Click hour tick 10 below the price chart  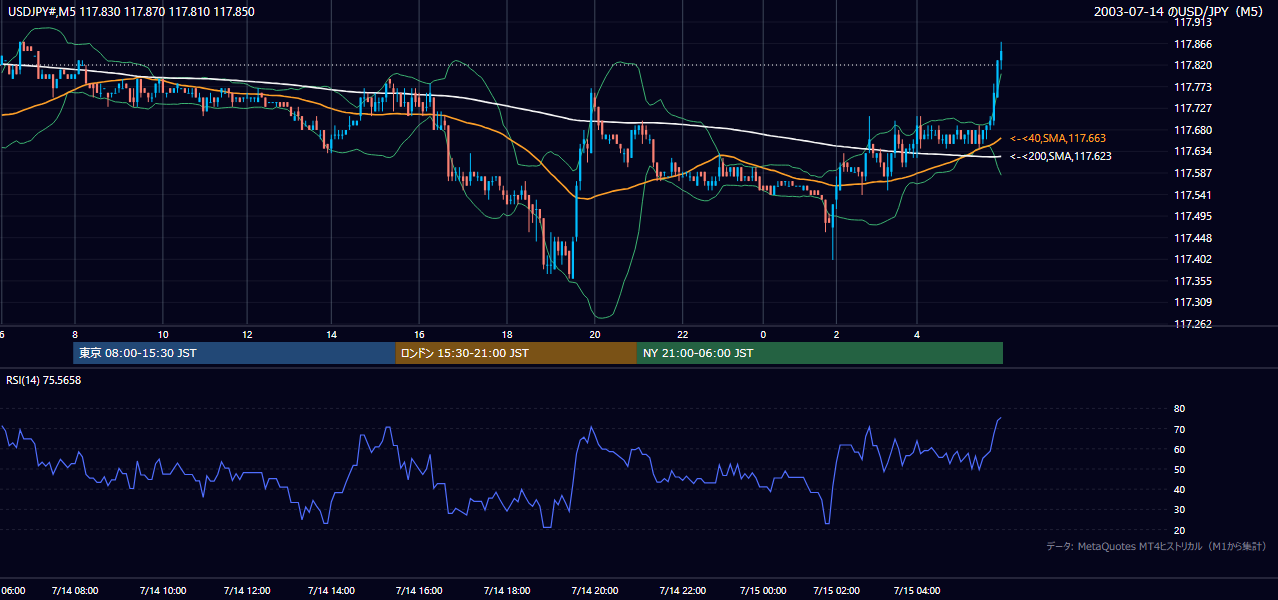coord(162,334)
